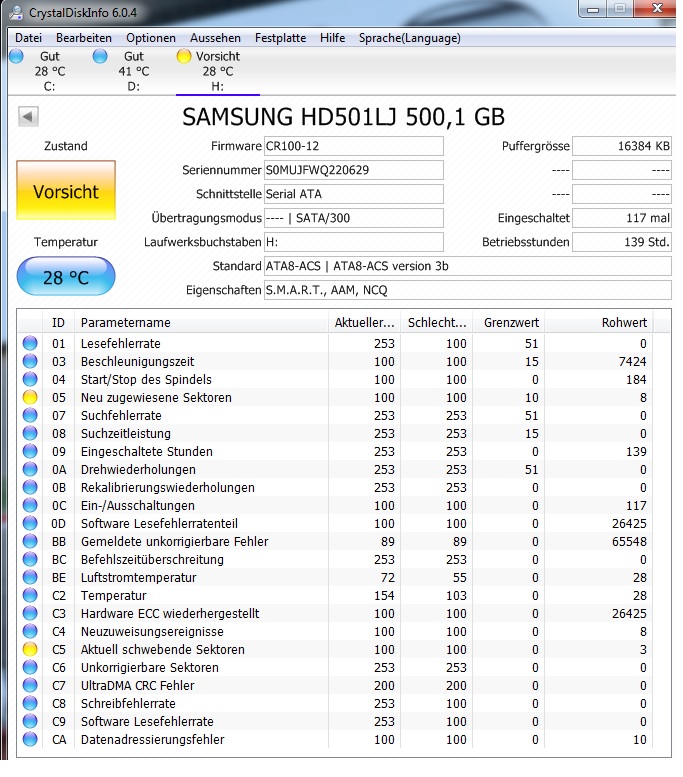Click the Schnittstelle field Serial ATA

pos(354,194)
